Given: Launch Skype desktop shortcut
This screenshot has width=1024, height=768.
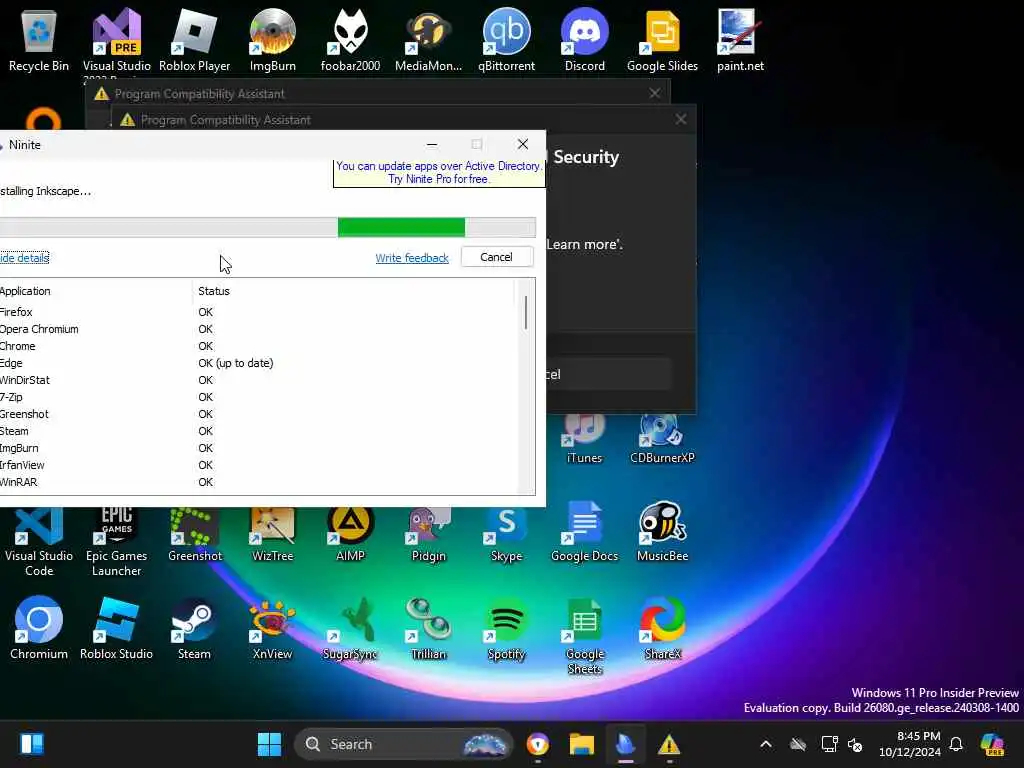Looking at the screenshot, I should [x=506, y=536].
